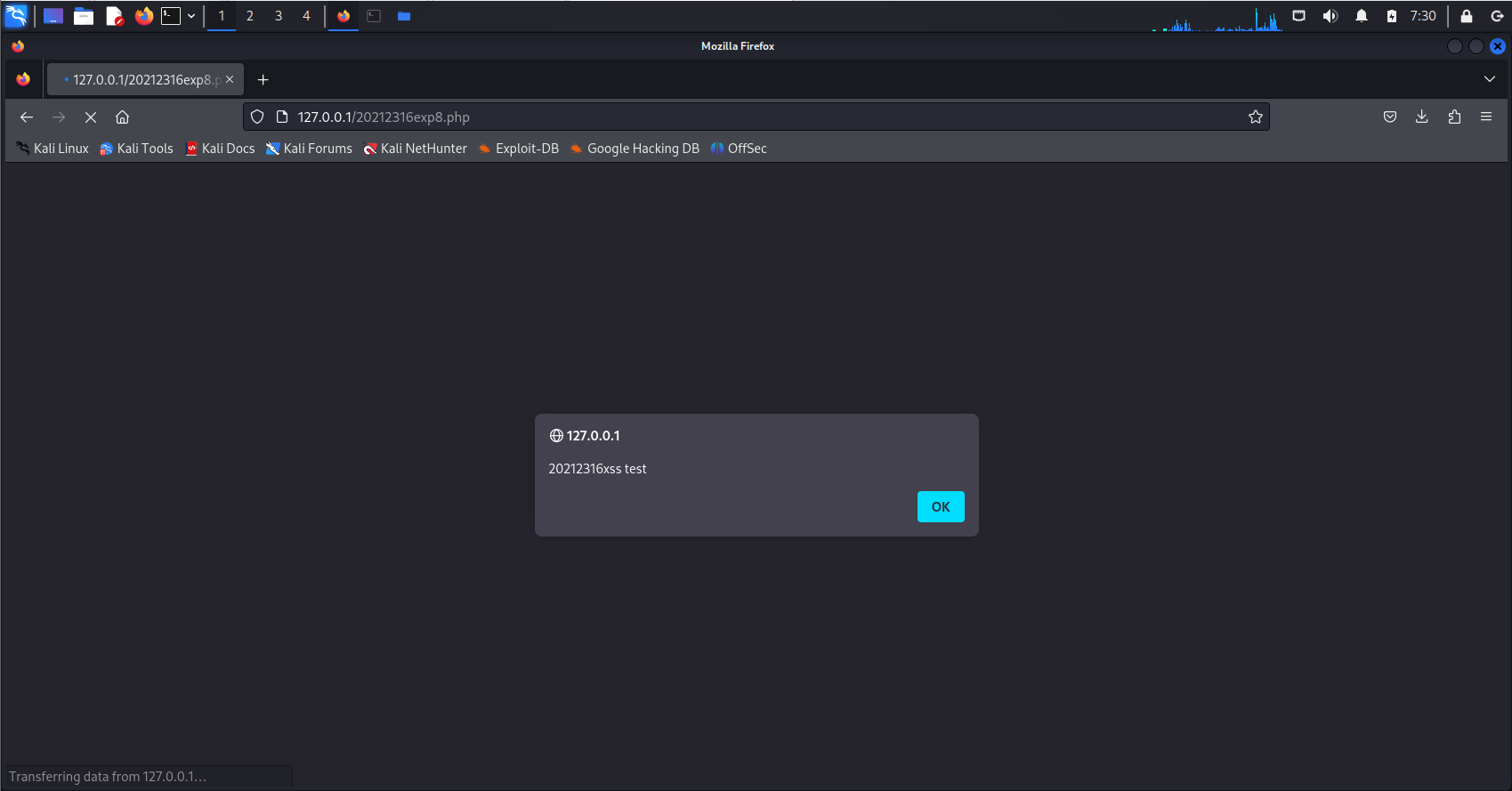
Task: Switch to workspace 3
Action: (279, 16)
